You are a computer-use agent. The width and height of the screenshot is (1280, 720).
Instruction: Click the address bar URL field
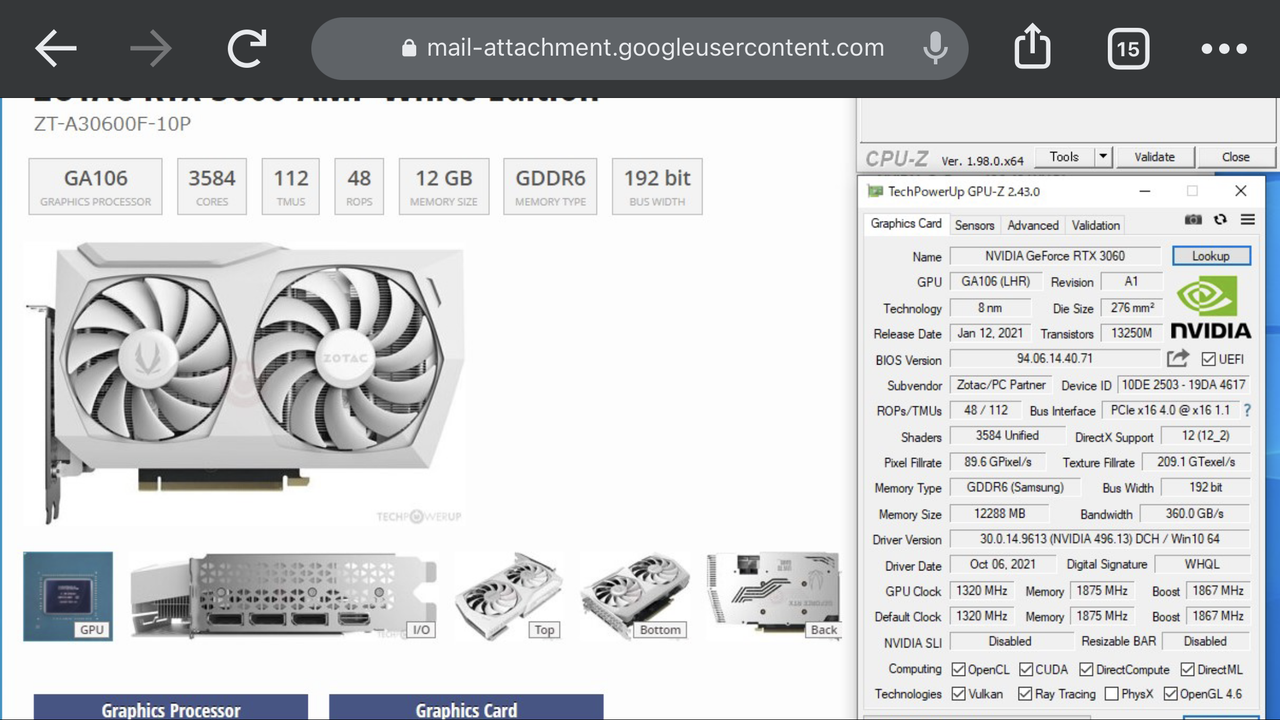coord(640,48)
